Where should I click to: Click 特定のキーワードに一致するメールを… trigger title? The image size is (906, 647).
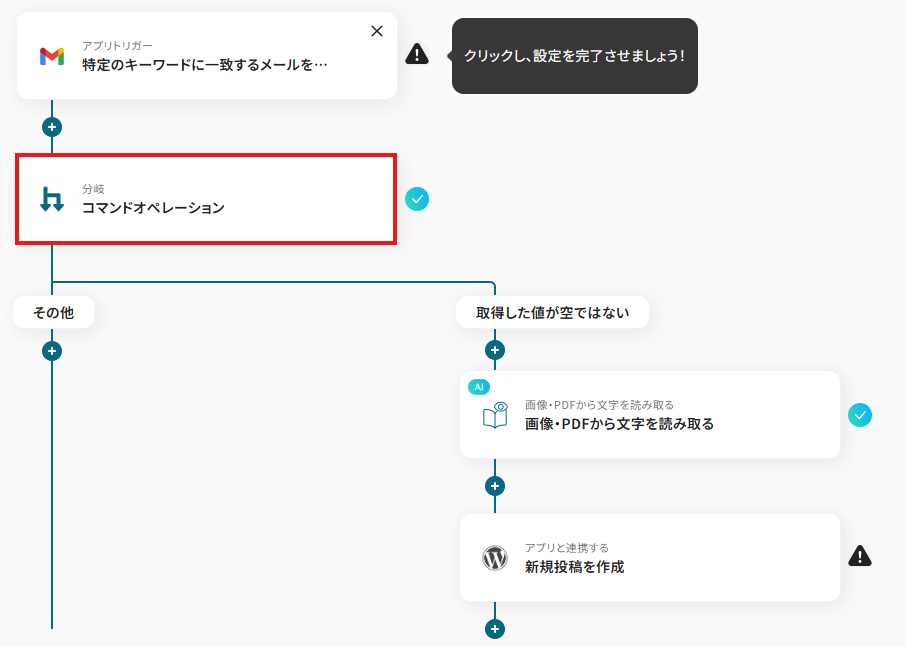click(x=205, y=65)
